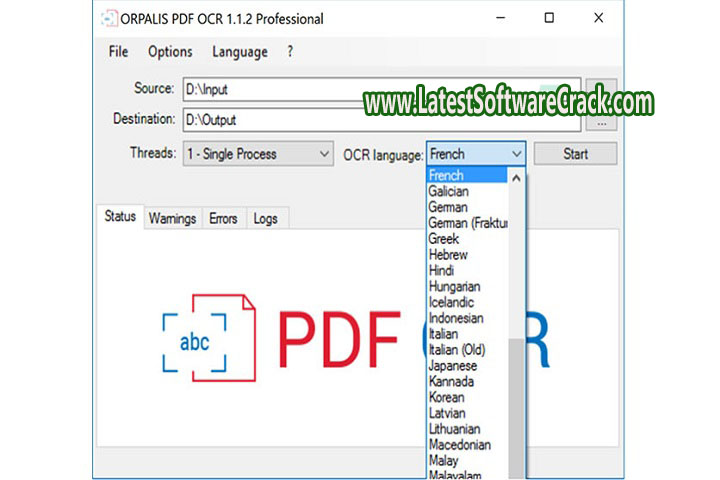This screenshot has width=720, height=480.
Task: Open the File menu
Action: (x=118, y=52)
